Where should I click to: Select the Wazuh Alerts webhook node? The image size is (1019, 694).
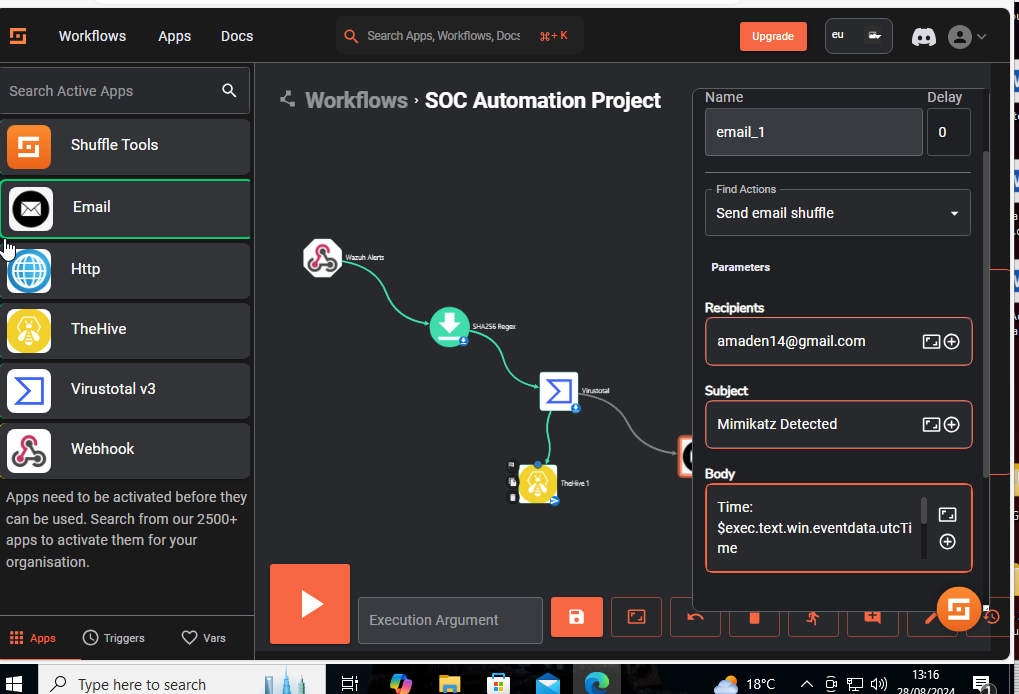[x=322, y=257]
